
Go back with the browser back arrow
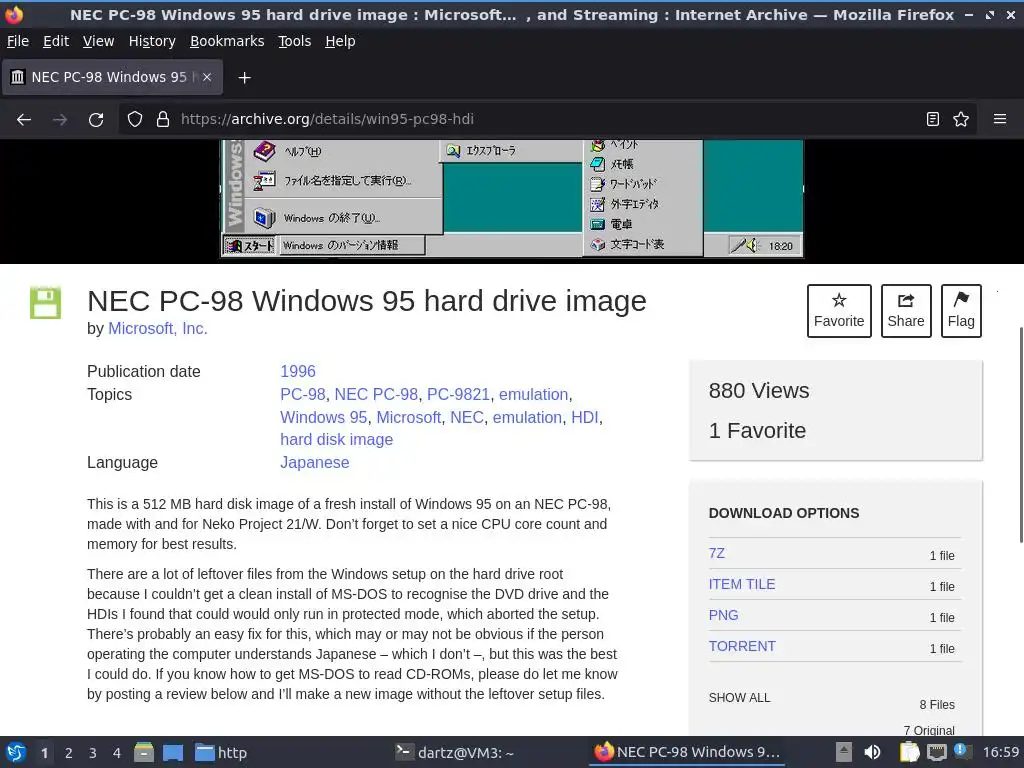coord(24,120)
